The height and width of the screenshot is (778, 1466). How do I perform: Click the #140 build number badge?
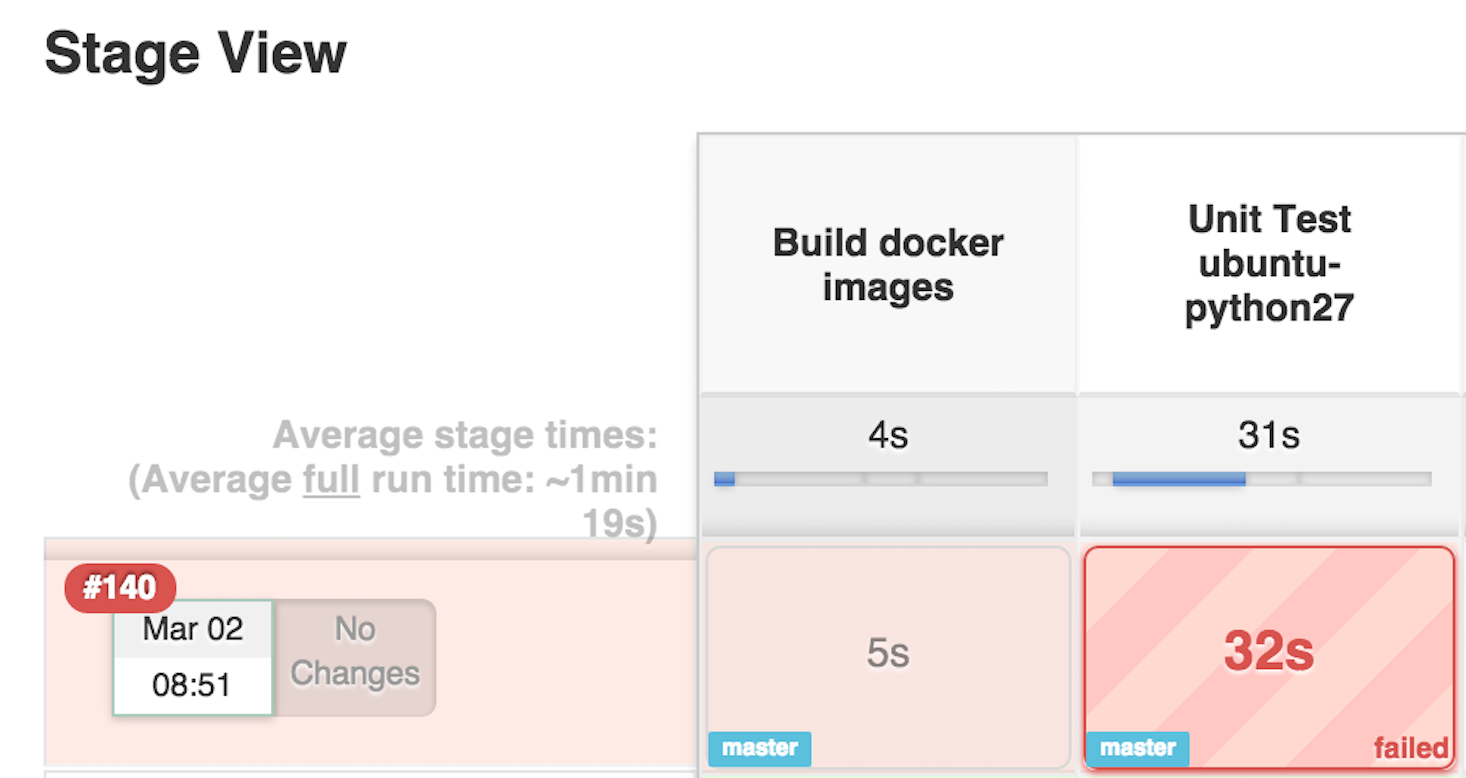click(120, 588)
